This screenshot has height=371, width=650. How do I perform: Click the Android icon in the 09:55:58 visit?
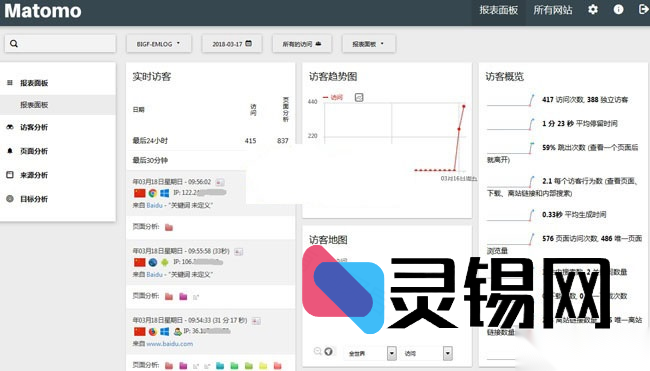(x=165, y=262)
